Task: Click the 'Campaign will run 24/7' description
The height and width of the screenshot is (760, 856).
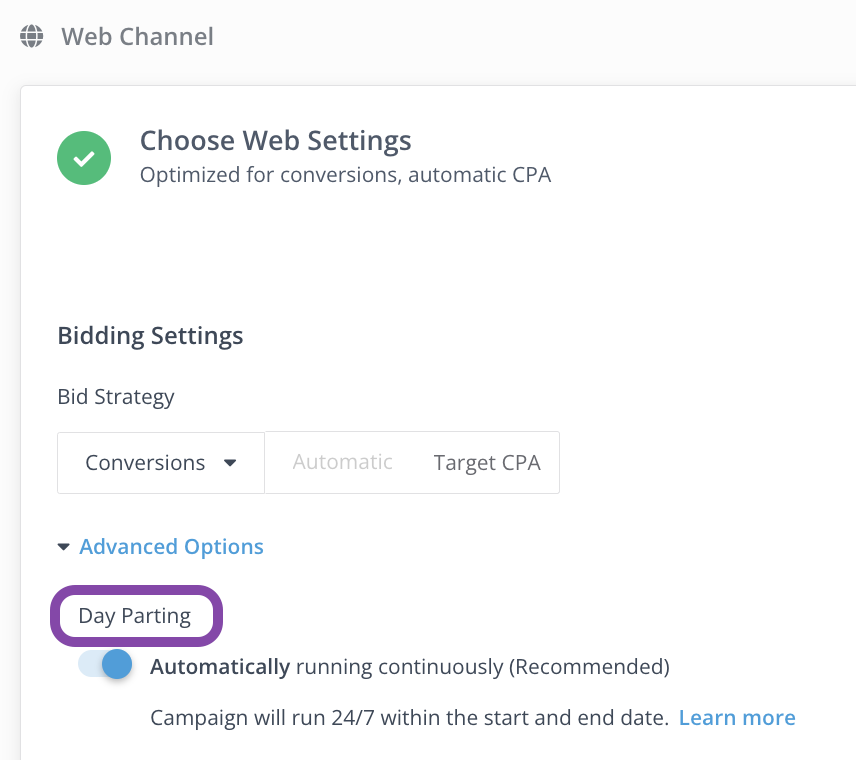Action: pyautogui.click(x=409, y=717)
